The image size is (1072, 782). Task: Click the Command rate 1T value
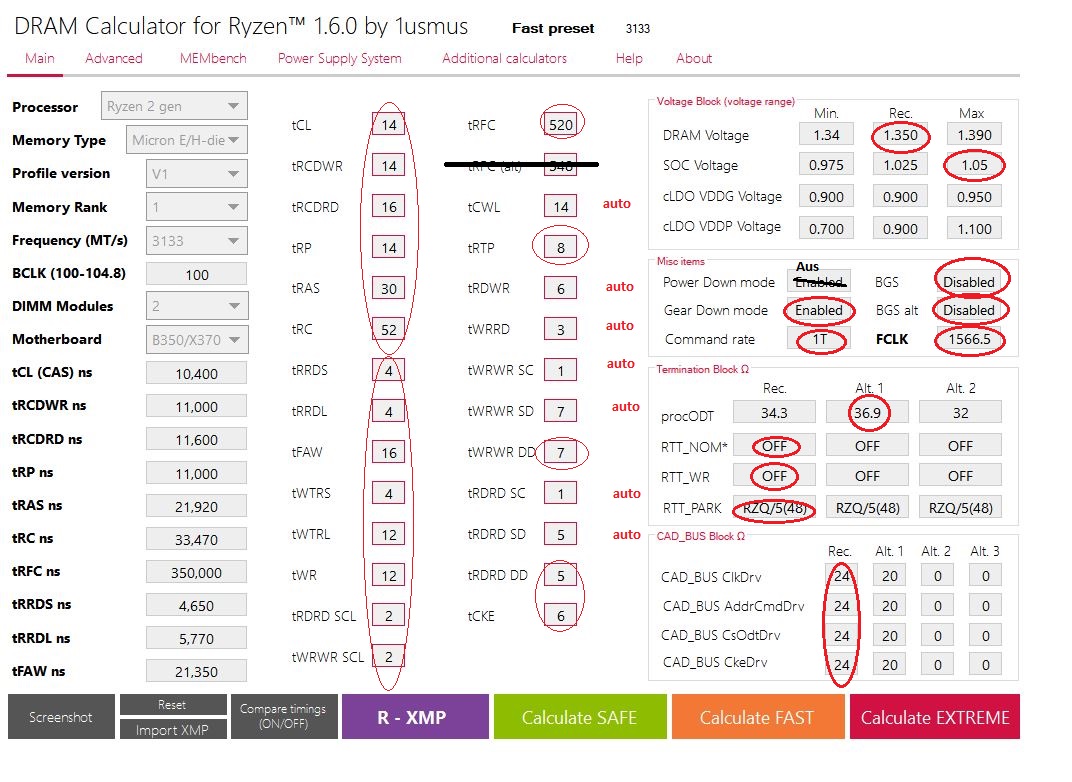point(819,339)
